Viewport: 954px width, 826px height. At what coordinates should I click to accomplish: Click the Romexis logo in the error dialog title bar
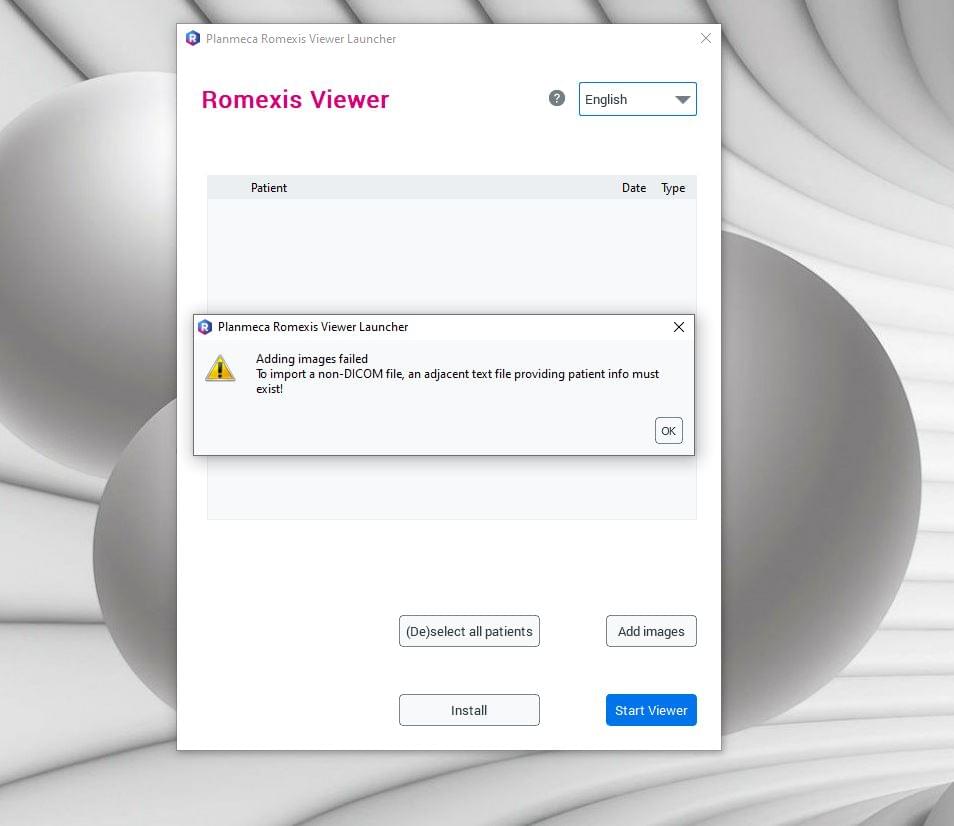(205, 327)
